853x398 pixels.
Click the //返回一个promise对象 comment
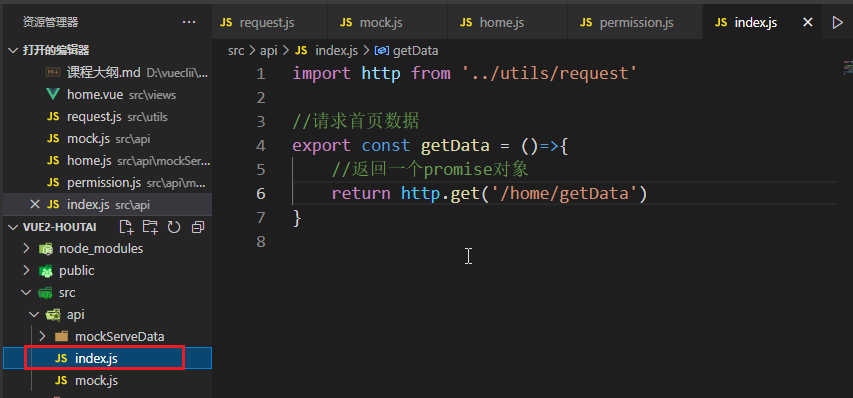430,170
